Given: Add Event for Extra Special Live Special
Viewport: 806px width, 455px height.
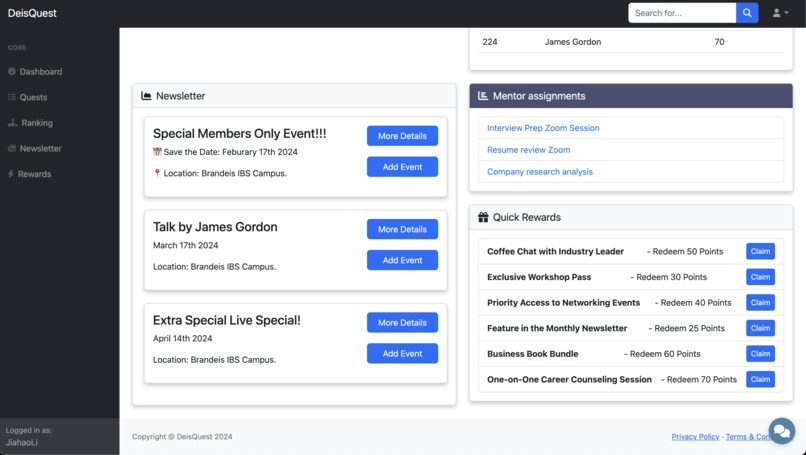Looking at the screenshot, I should (402, 353).
